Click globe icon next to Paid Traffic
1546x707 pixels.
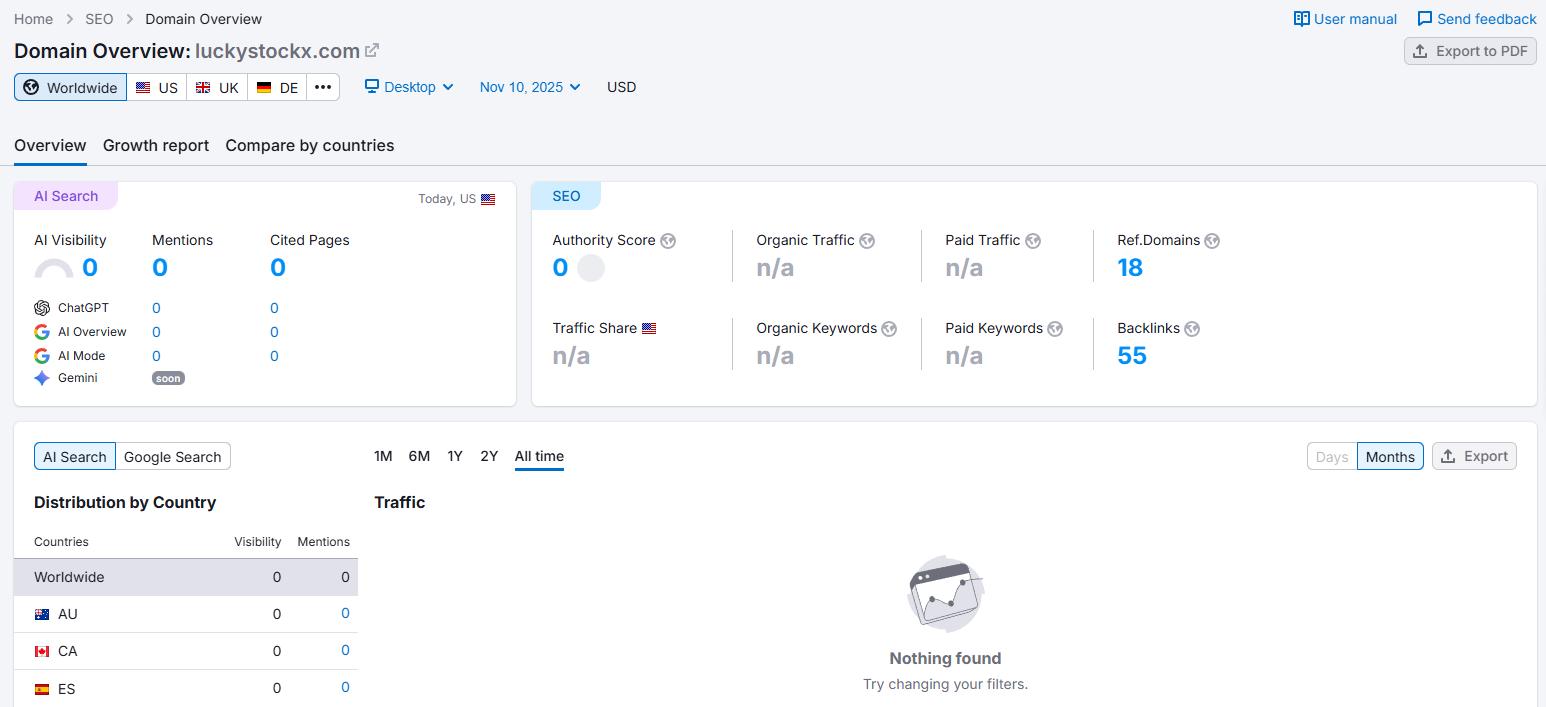pyautogui.click(x=1033, y=241)
